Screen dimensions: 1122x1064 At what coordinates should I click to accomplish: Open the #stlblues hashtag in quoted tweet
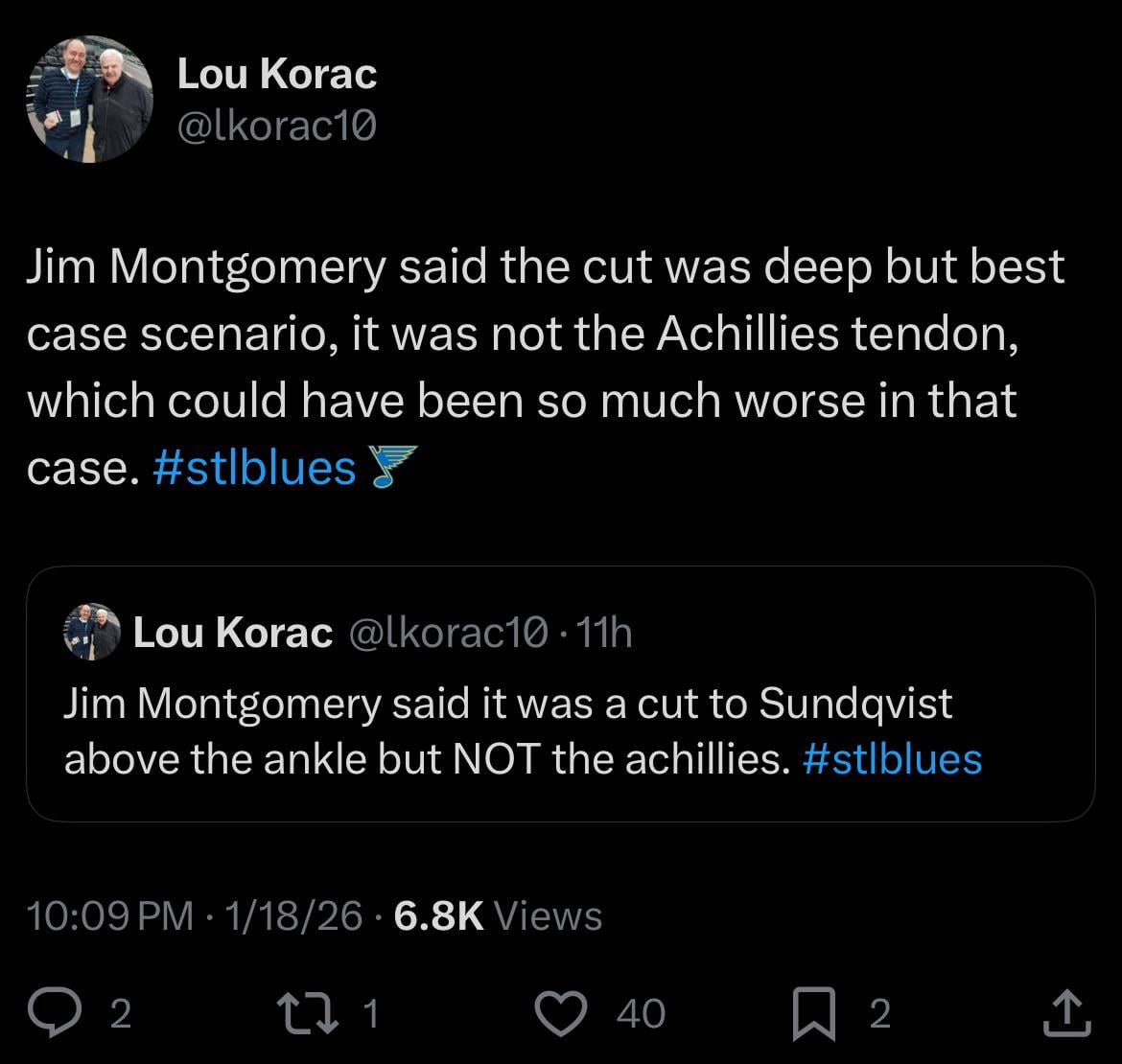892,758
